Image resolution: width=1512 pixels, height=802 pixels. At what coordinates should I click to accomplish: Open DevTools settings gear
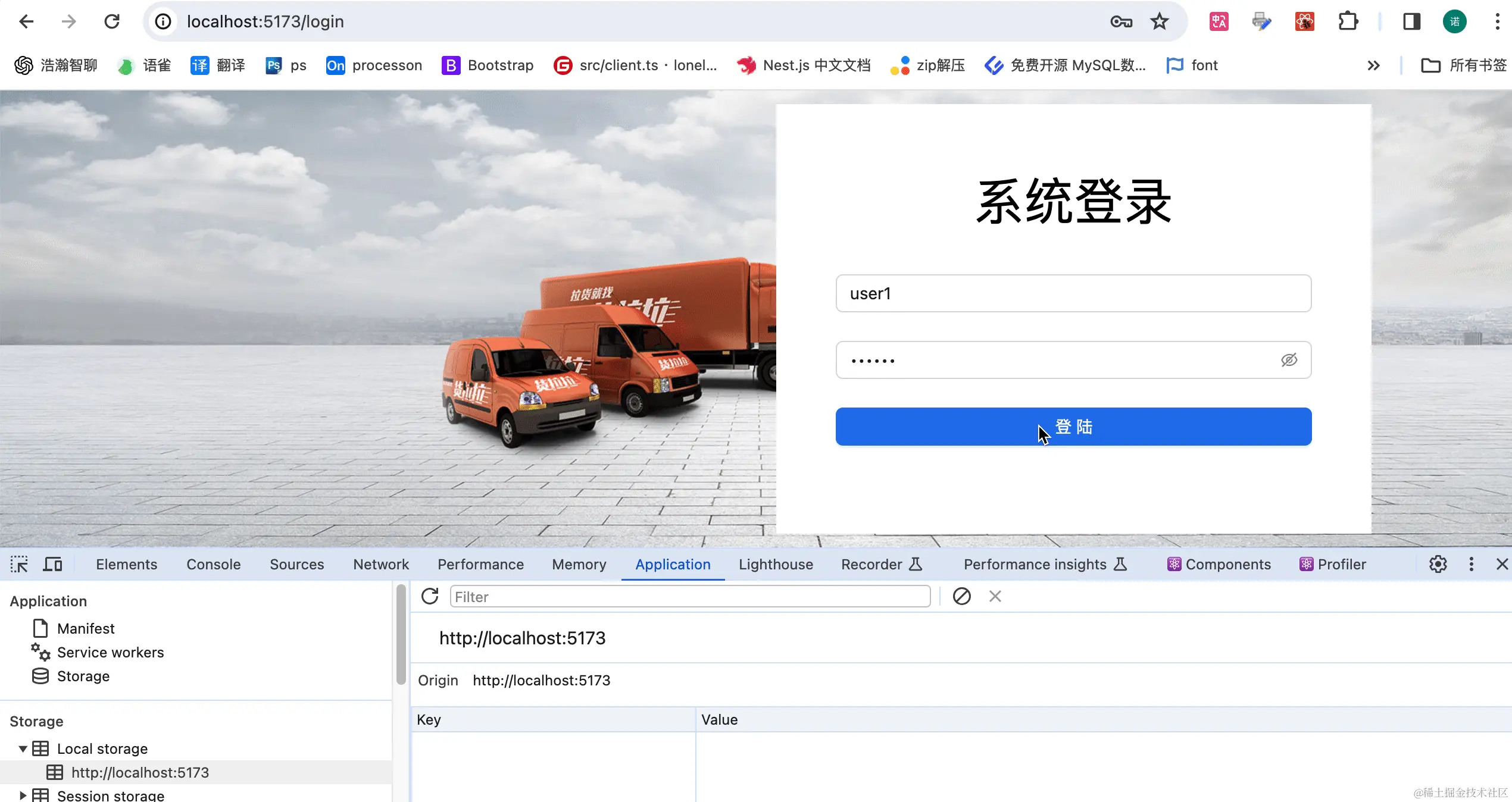pos(1438,564)
